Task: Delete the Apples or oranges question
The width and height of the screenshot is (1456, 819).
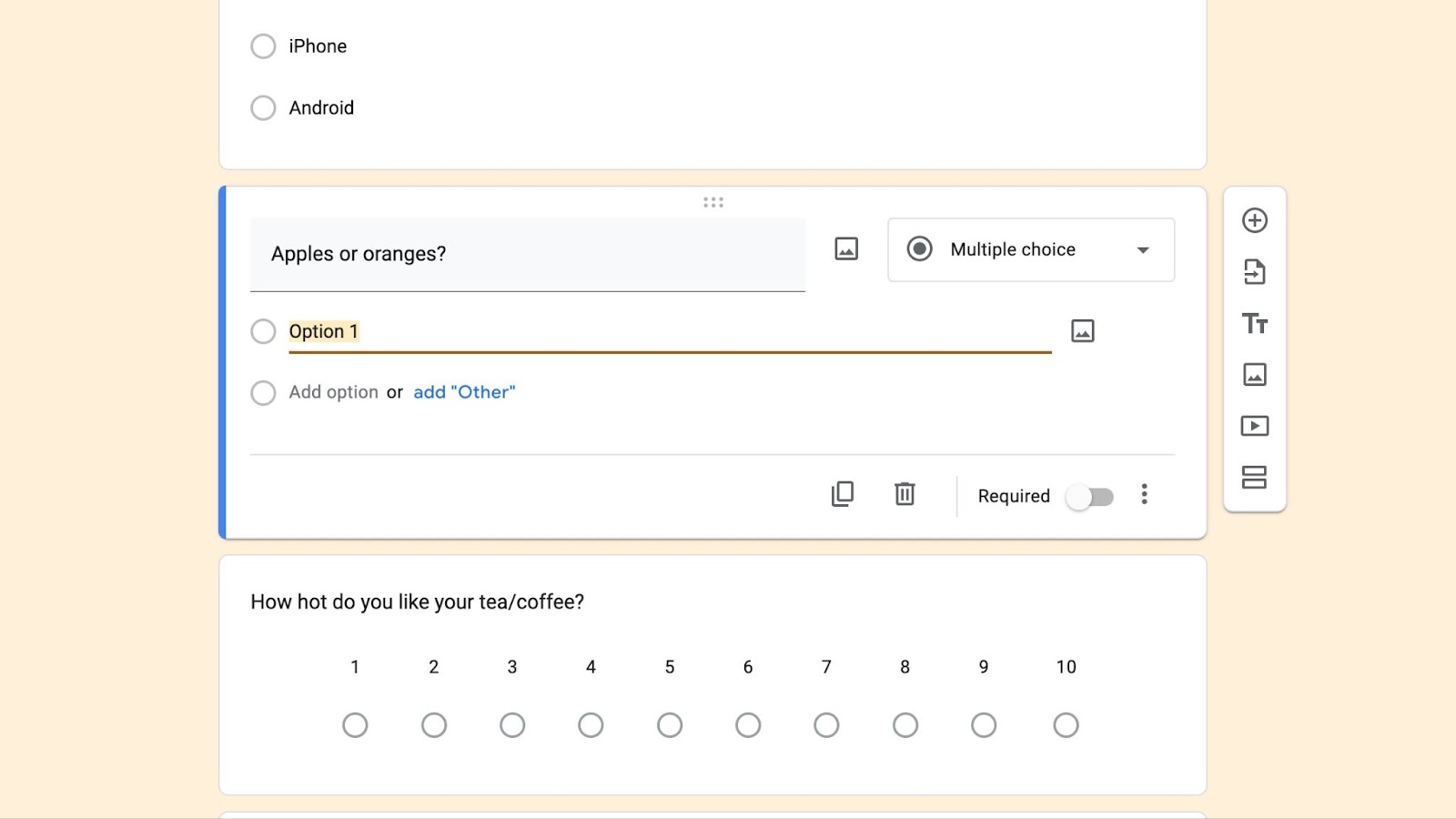Action: [905, 494]
